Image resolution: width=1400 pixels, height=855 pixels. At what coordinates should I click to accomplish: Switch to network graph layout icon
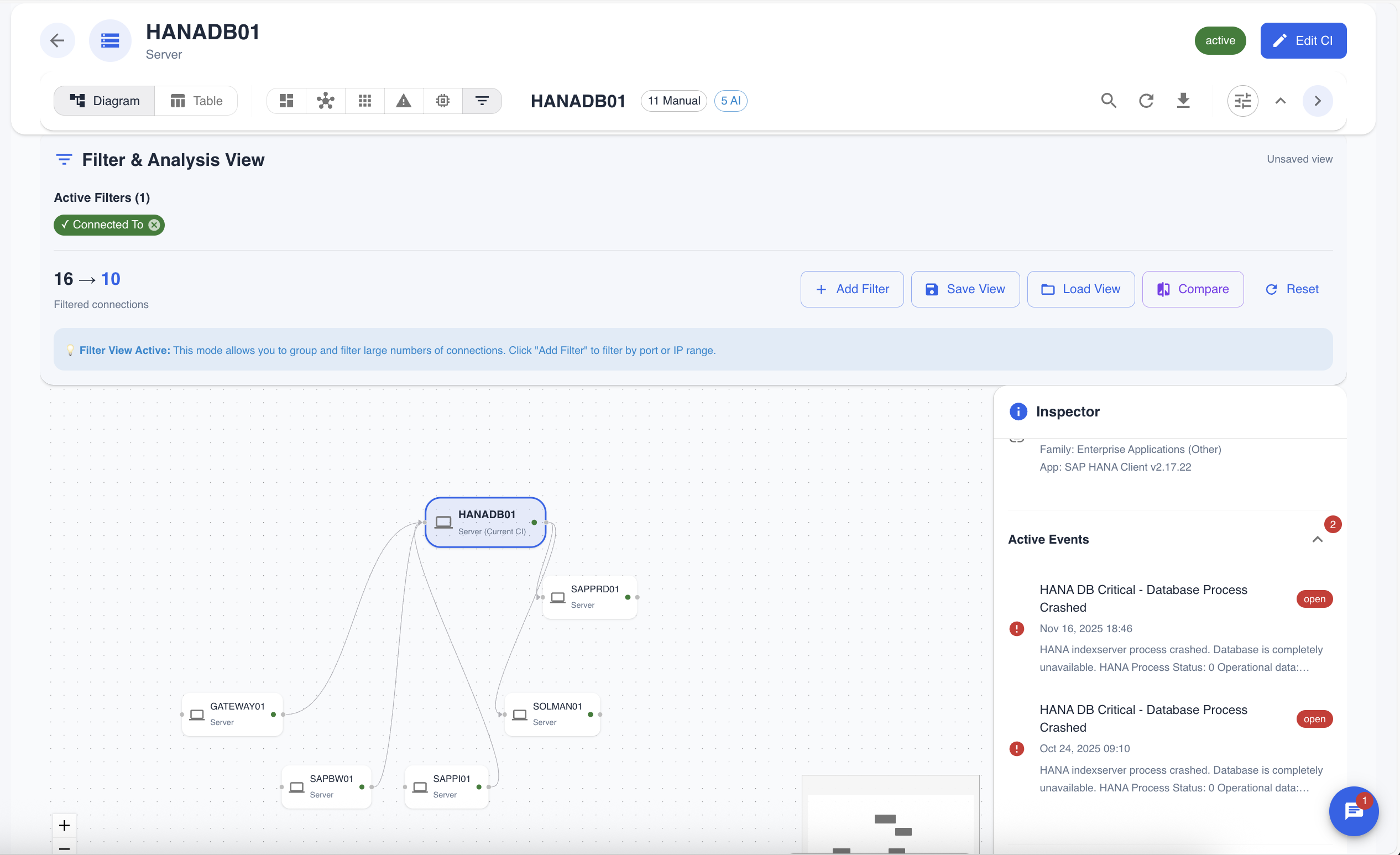coord(326,101)
